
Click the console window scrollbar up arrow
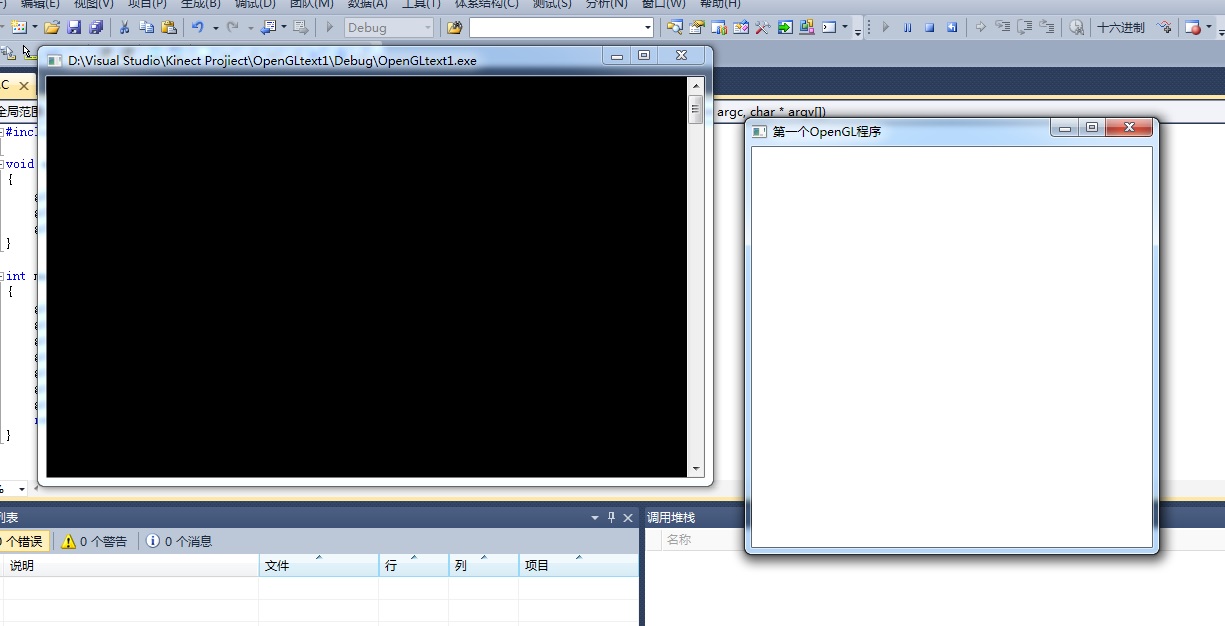point(696,86)
